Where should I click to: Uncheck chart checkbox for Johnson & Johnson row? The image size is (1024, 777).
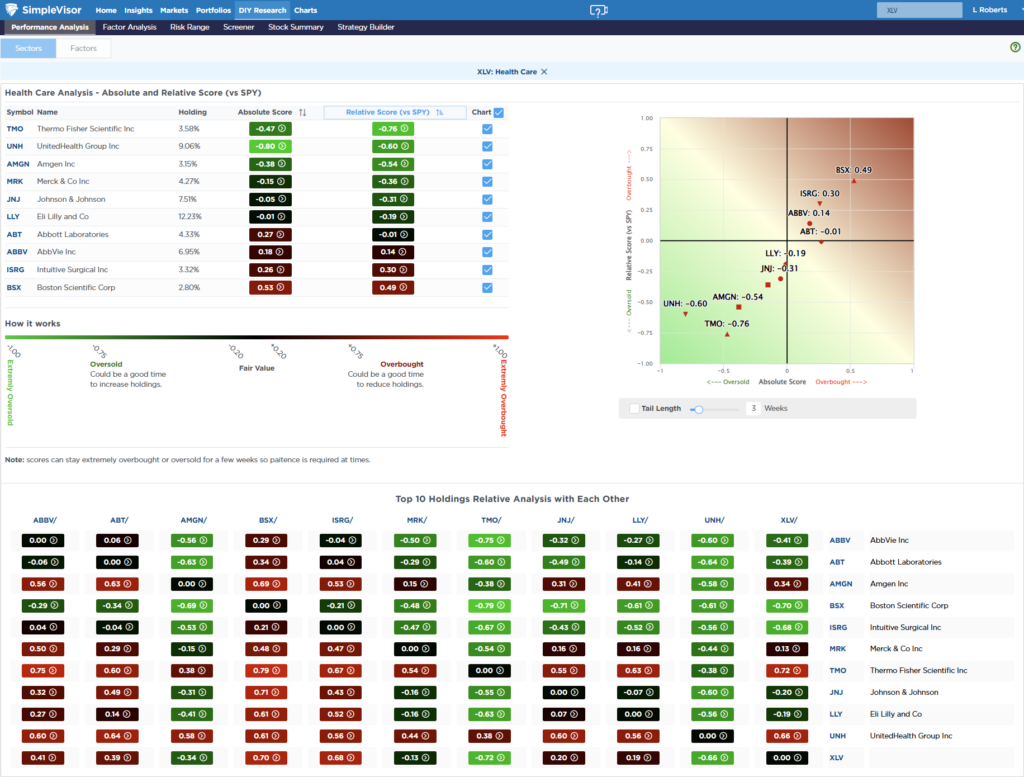click(x=487, y=199)
